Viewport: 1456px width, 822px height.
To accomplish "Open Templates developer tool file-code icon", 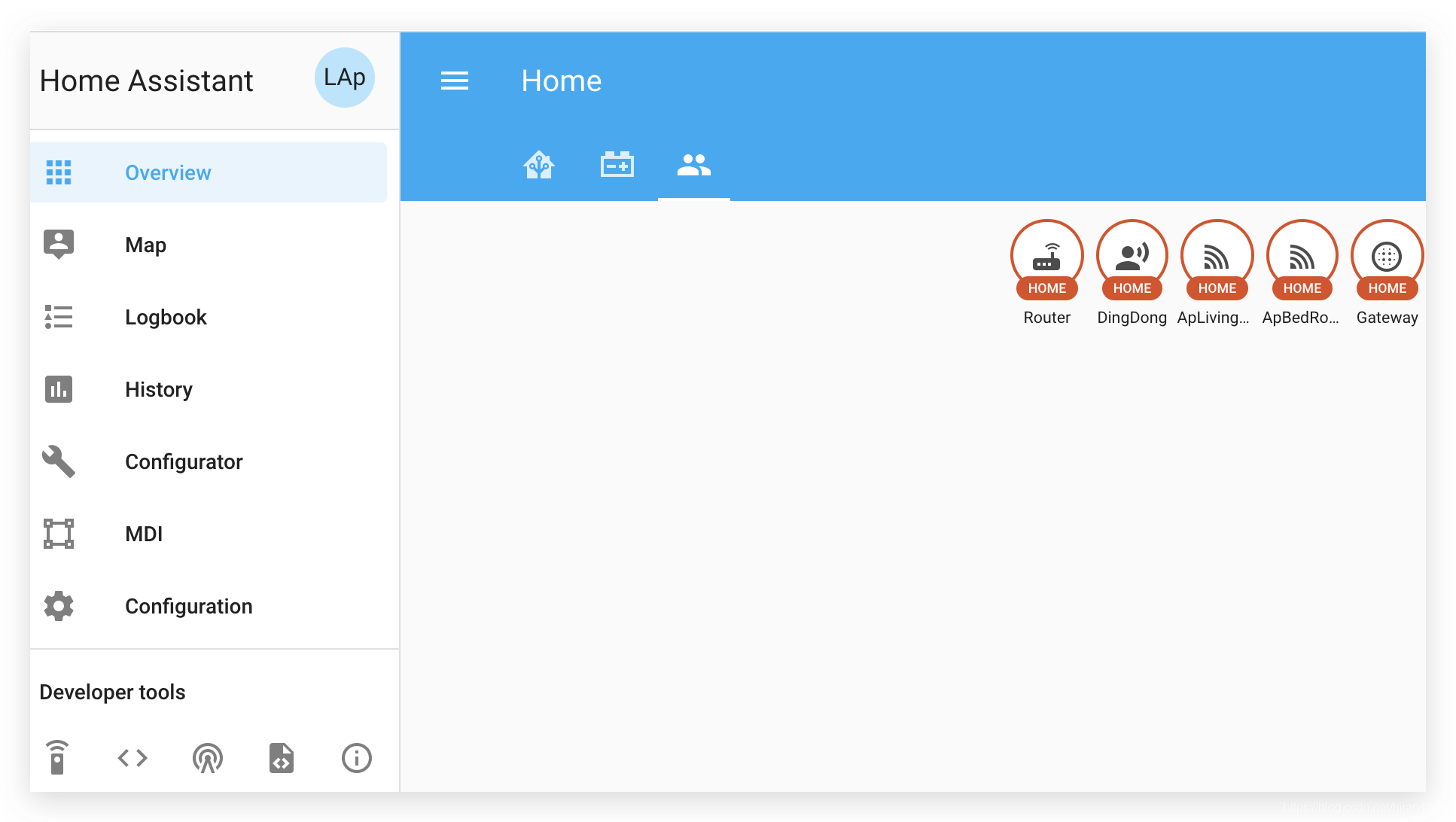I will (282, 757).
